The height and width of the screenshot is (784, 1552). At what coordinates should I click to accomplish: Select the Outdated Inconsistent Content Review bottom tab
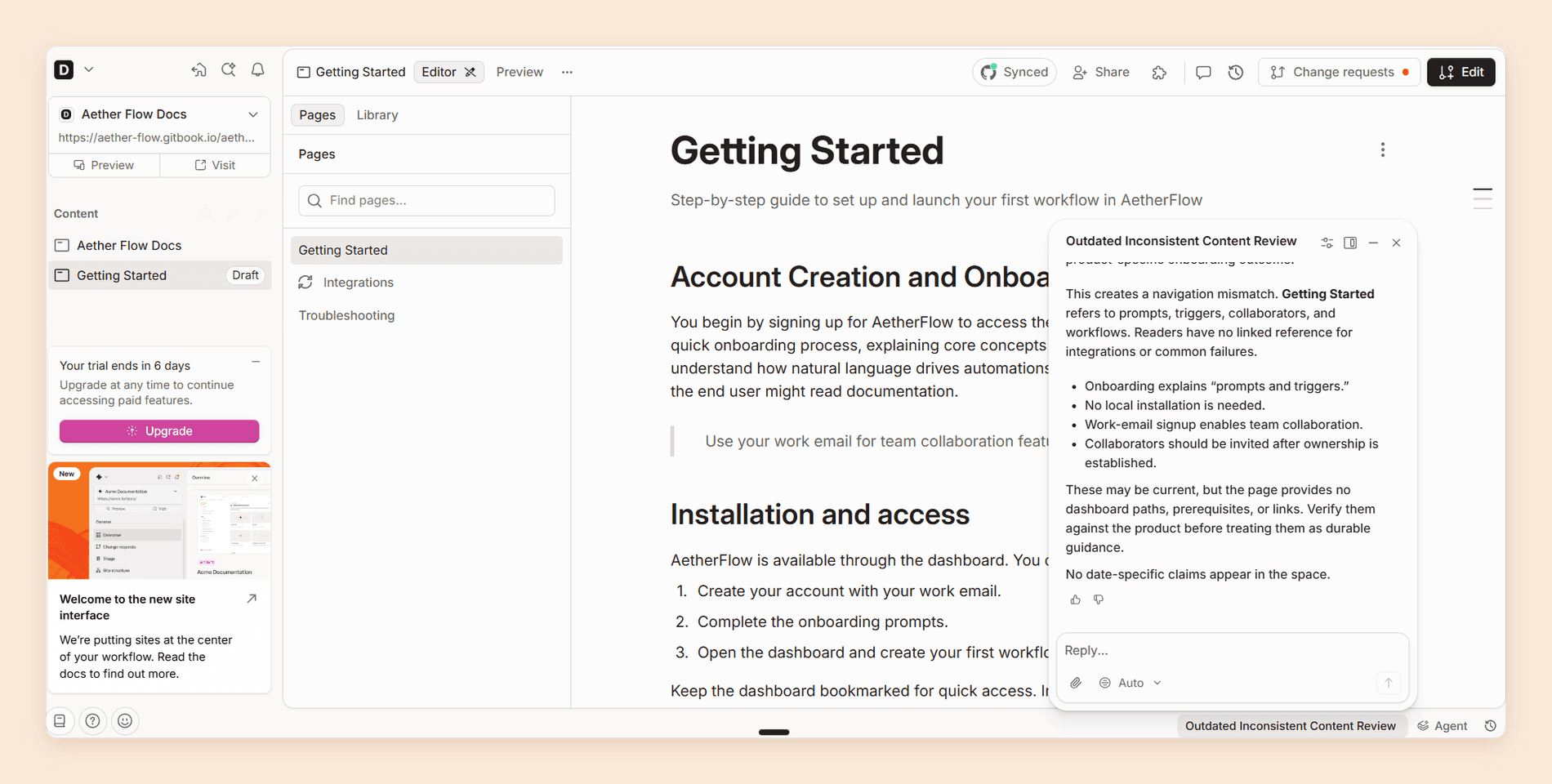click(x=1291, y=726)
